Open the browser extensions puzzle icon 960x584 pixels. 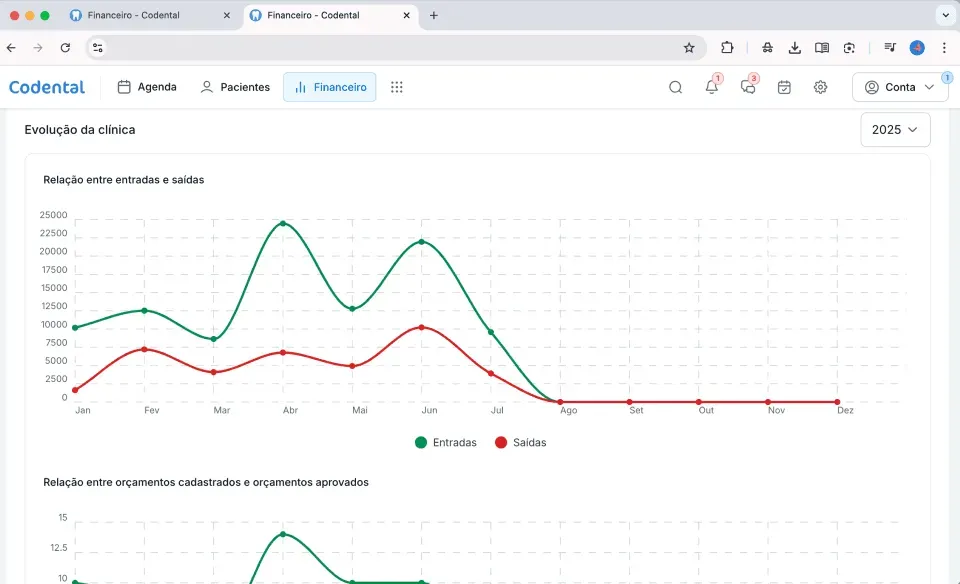click(727, 48)
